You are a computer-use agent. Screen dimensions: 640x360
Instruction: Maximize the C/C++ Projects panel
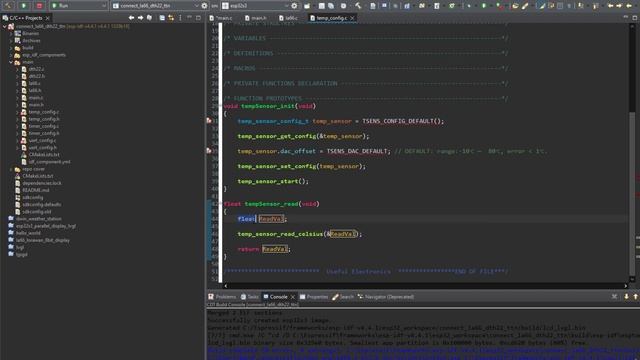[x=198, y=18]
